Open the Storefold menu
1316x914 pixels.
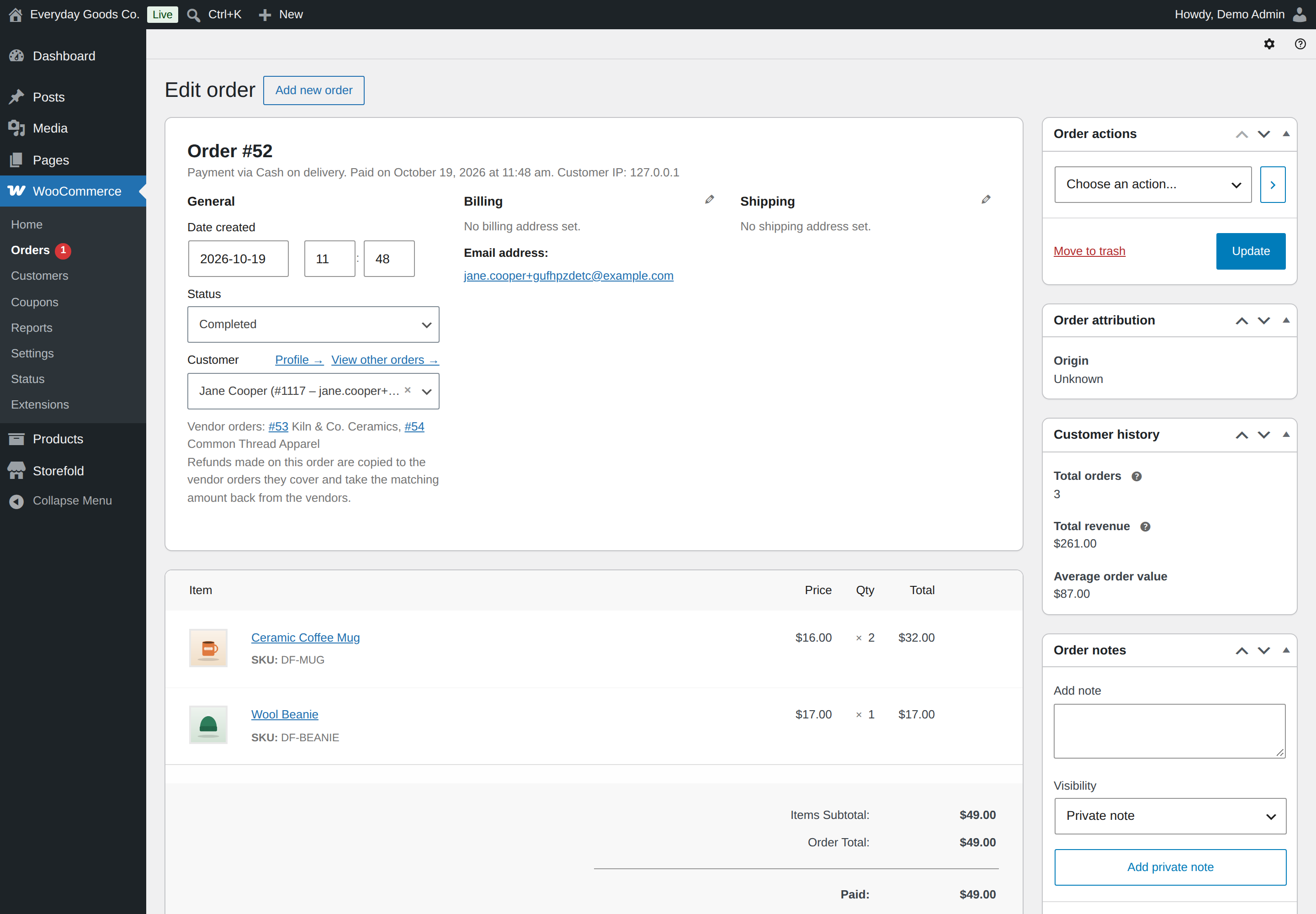click(x=73, y=471)
